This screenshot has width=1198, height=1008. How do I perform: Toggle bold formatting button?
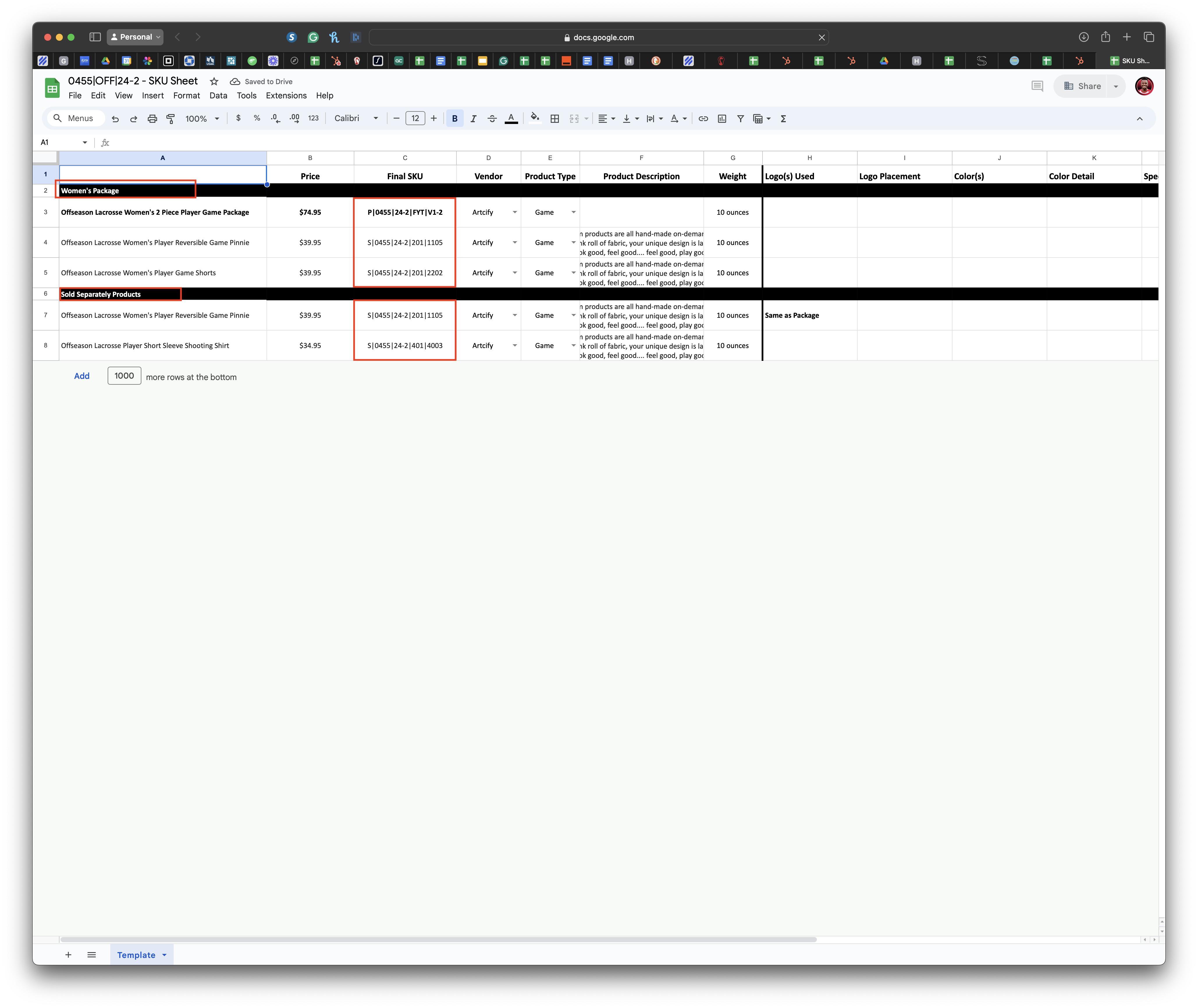455,119
